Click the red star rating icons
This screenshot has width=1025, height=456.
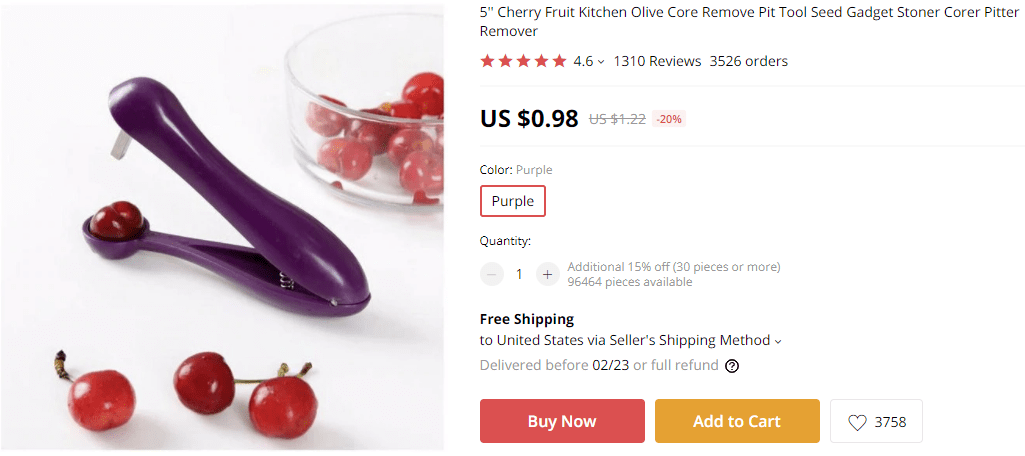coord(523,61)
